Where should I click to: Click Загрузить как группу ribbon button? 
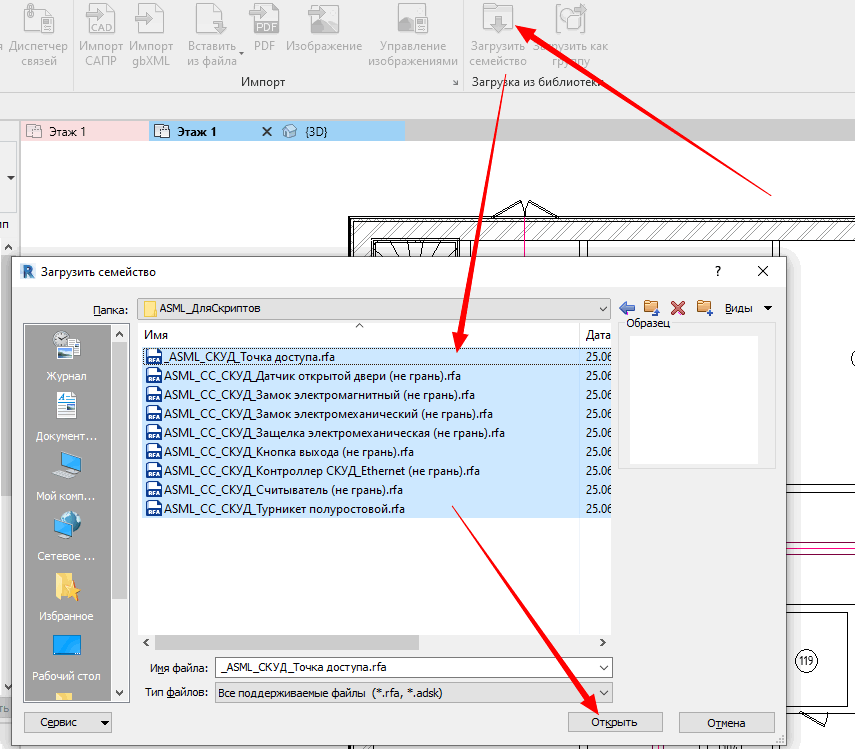point(570,35)
